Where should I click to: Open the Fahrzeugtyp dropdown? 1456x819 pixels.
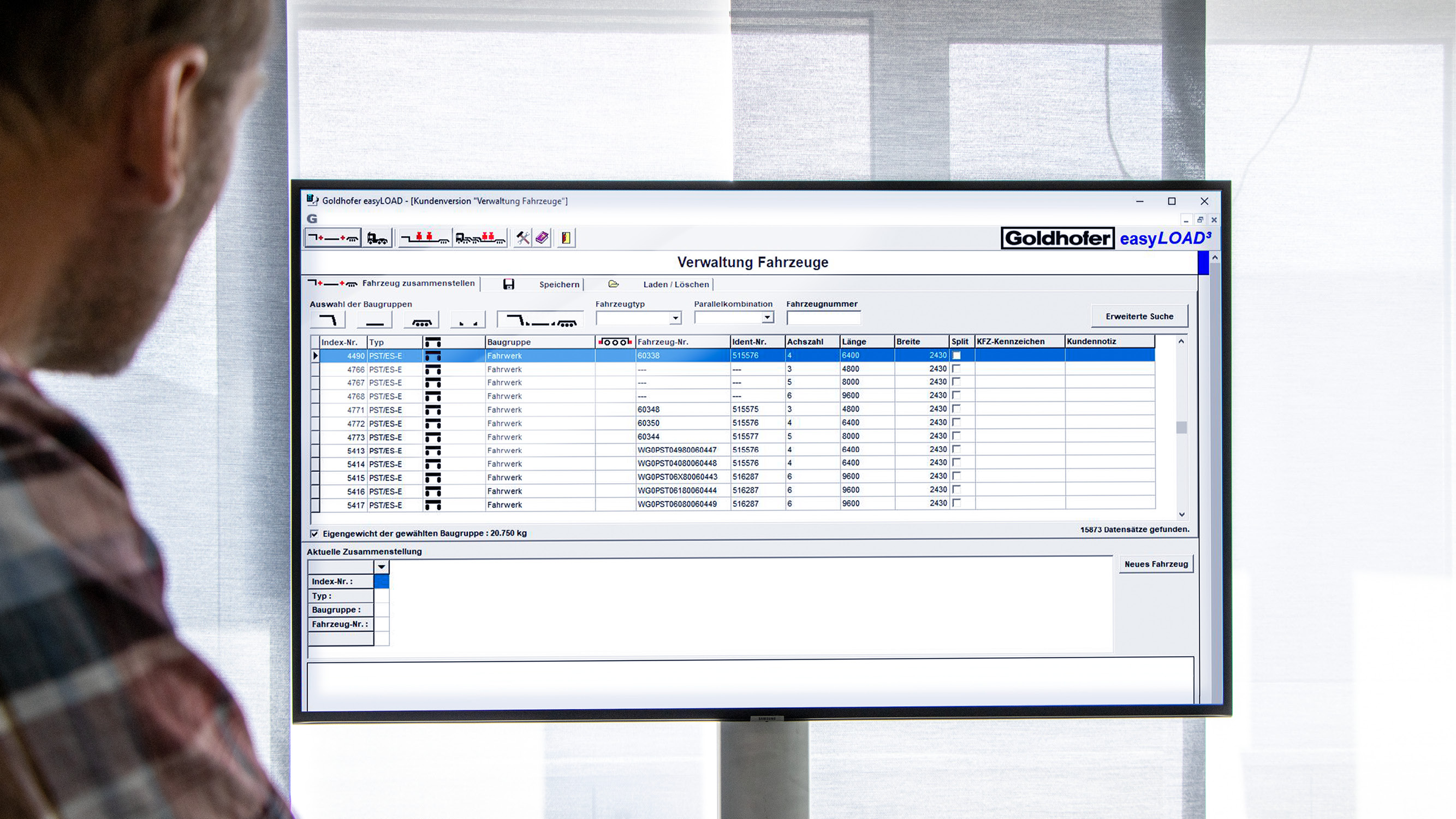[675, 318]
